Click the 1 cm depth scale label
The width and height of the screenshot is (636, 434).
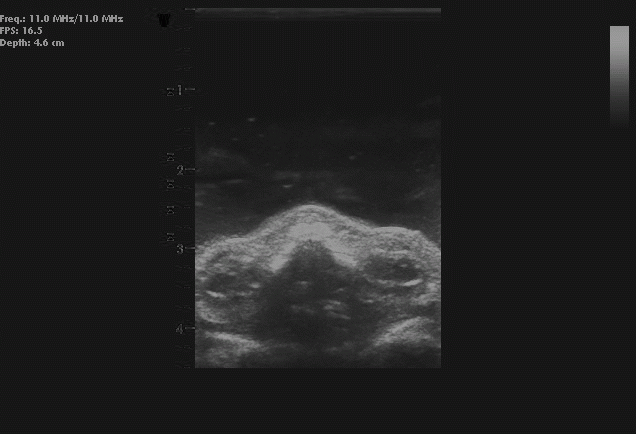(x=180, y=91)
